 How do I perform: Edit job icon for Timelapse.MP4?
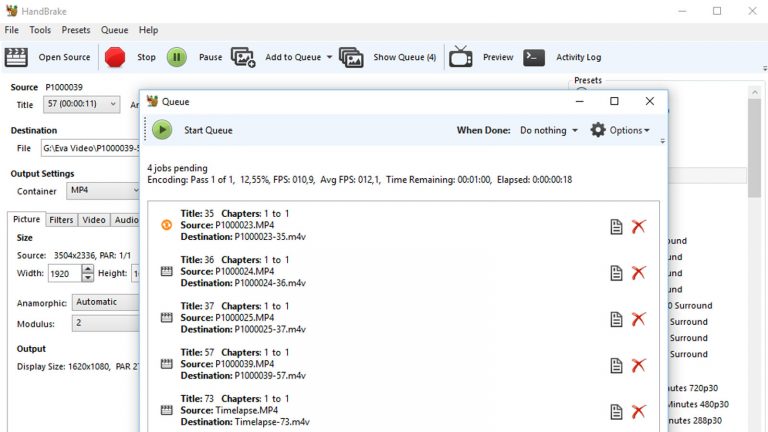[616, 412]
